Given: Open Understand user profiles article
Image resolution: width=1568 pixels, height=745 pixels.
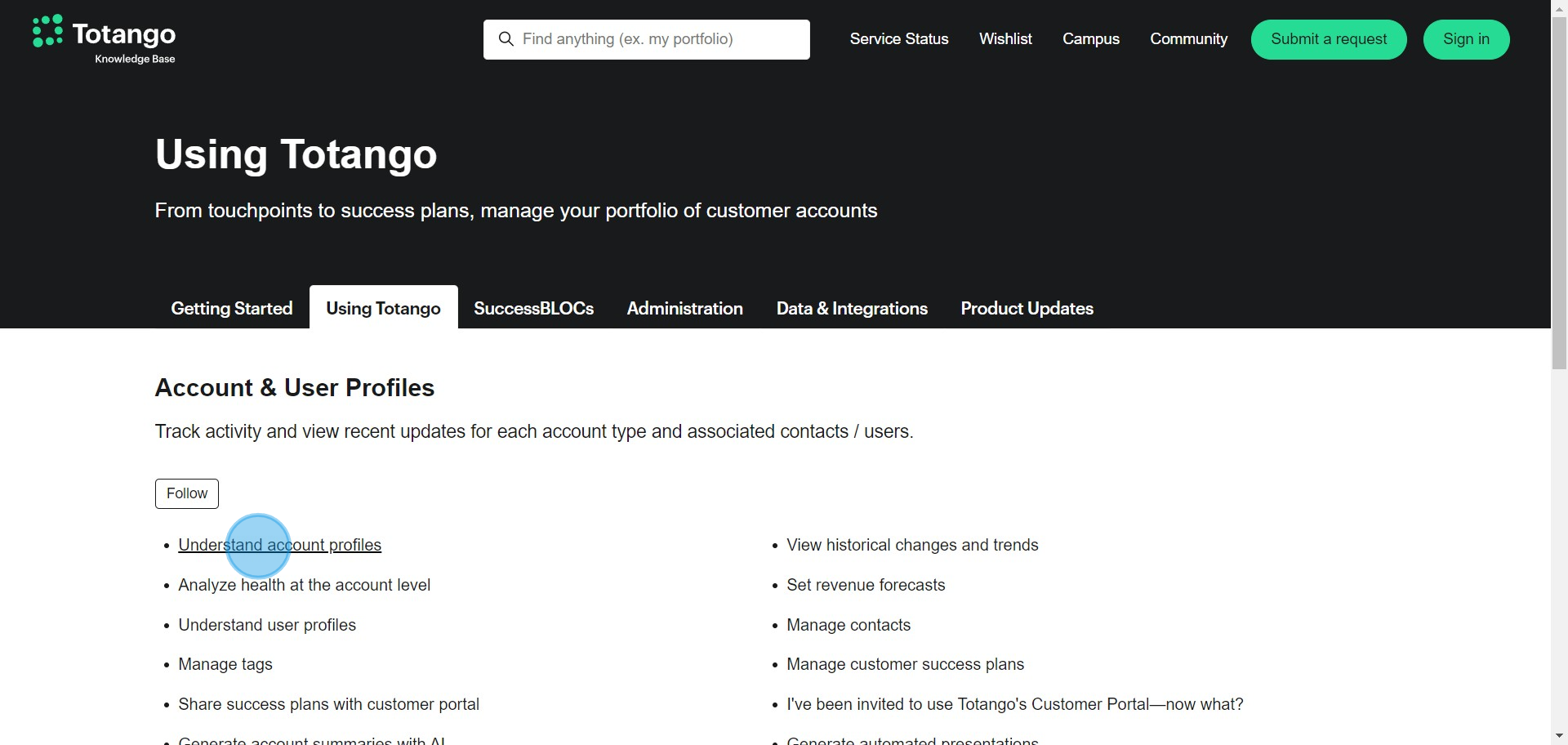Looking at the screenshot, I should (267, 625).
